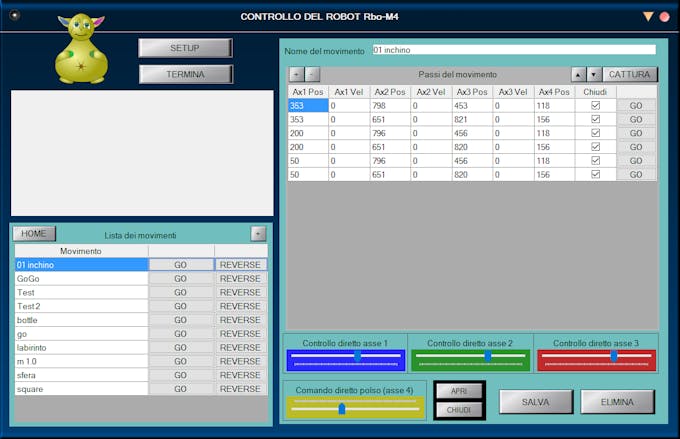The width and height of the screenshot is (680, 439).
Task: Toggle Chiudi checkbox in row 200 / 651
Action: (x=595, y=147)
